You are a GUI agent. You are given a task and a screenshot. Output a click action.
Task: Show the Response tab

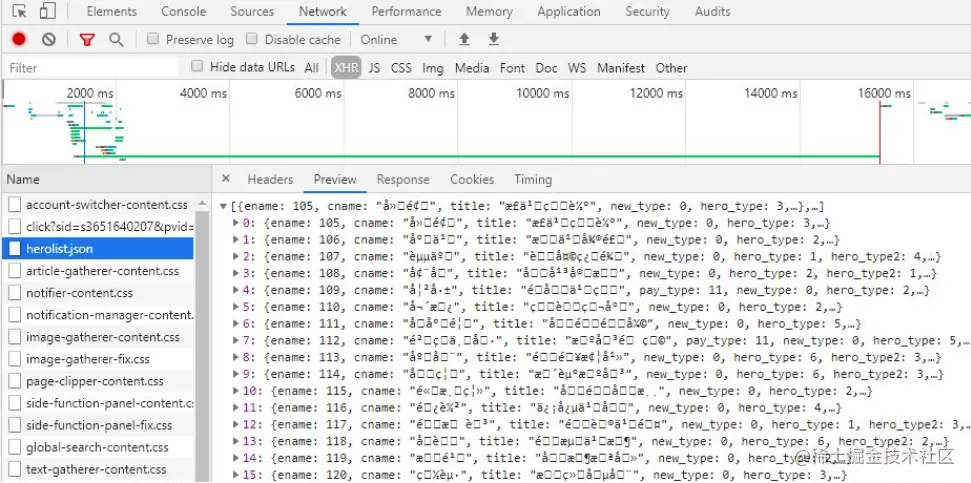403,180
